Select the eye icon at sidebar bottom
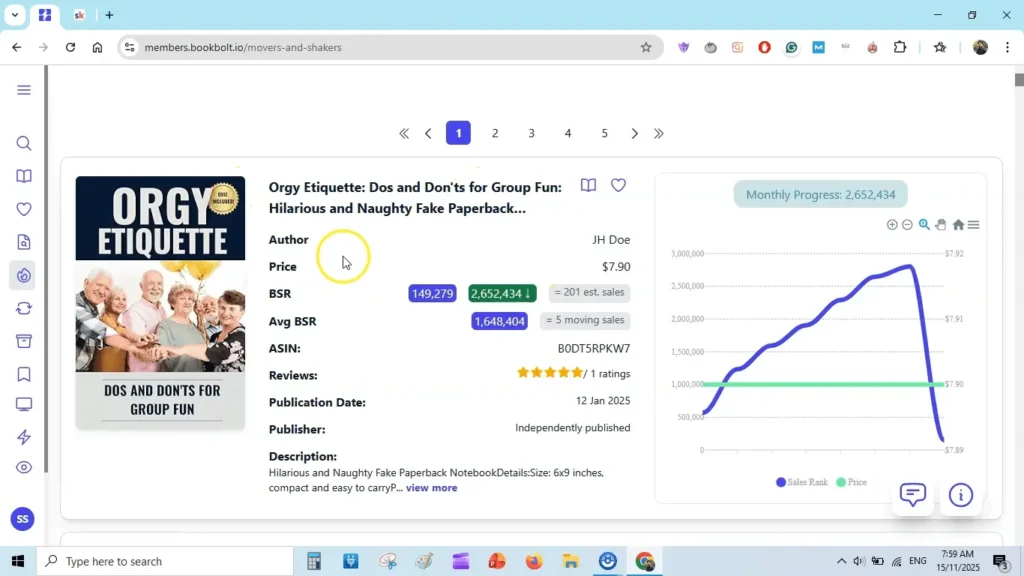The height and width of the screenshot is (576, 1024). pyautogui.click(x=24, y=466)
